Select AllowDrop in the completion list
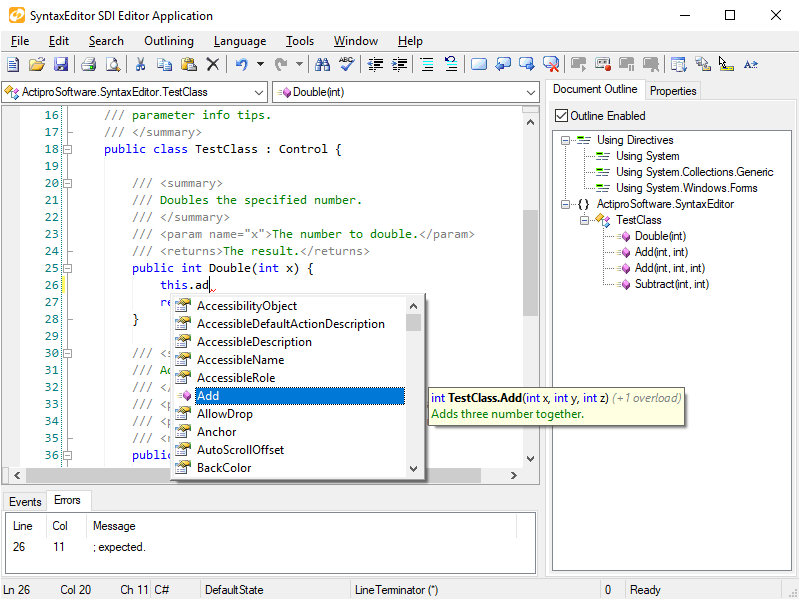 [225, 414]
